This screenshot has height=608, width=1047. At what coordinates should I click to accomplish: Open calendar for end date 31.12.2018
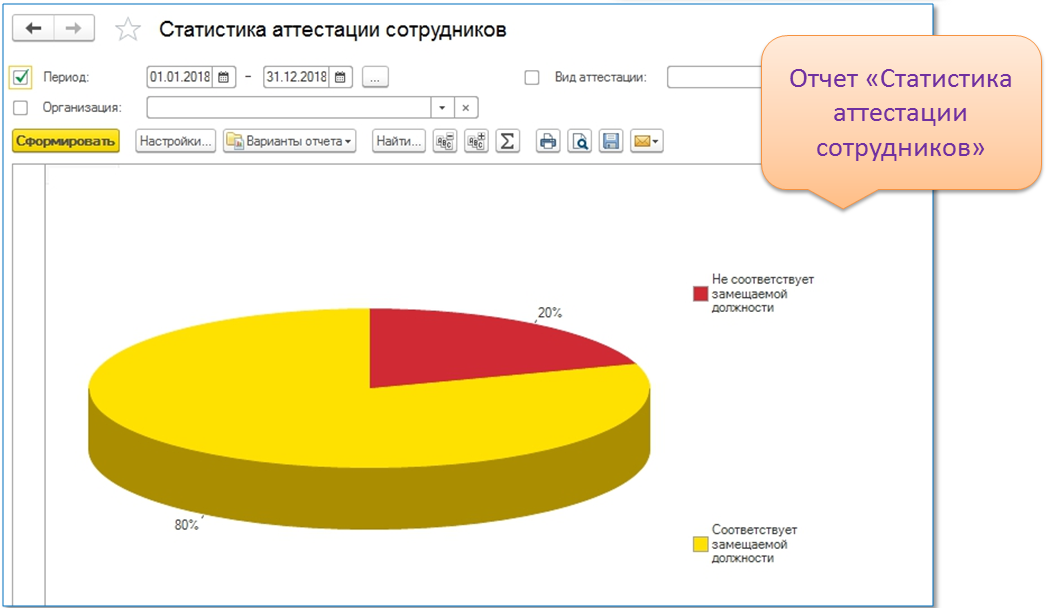coord(341,77)
